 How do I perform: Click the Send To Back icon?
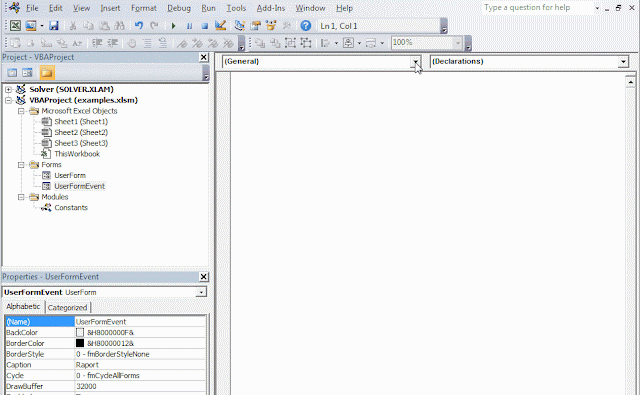point(275,43)
